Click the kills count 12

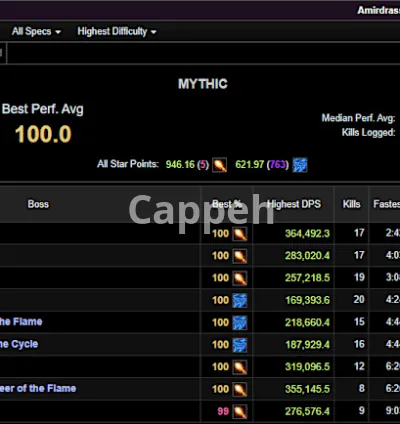pos(359,366)
